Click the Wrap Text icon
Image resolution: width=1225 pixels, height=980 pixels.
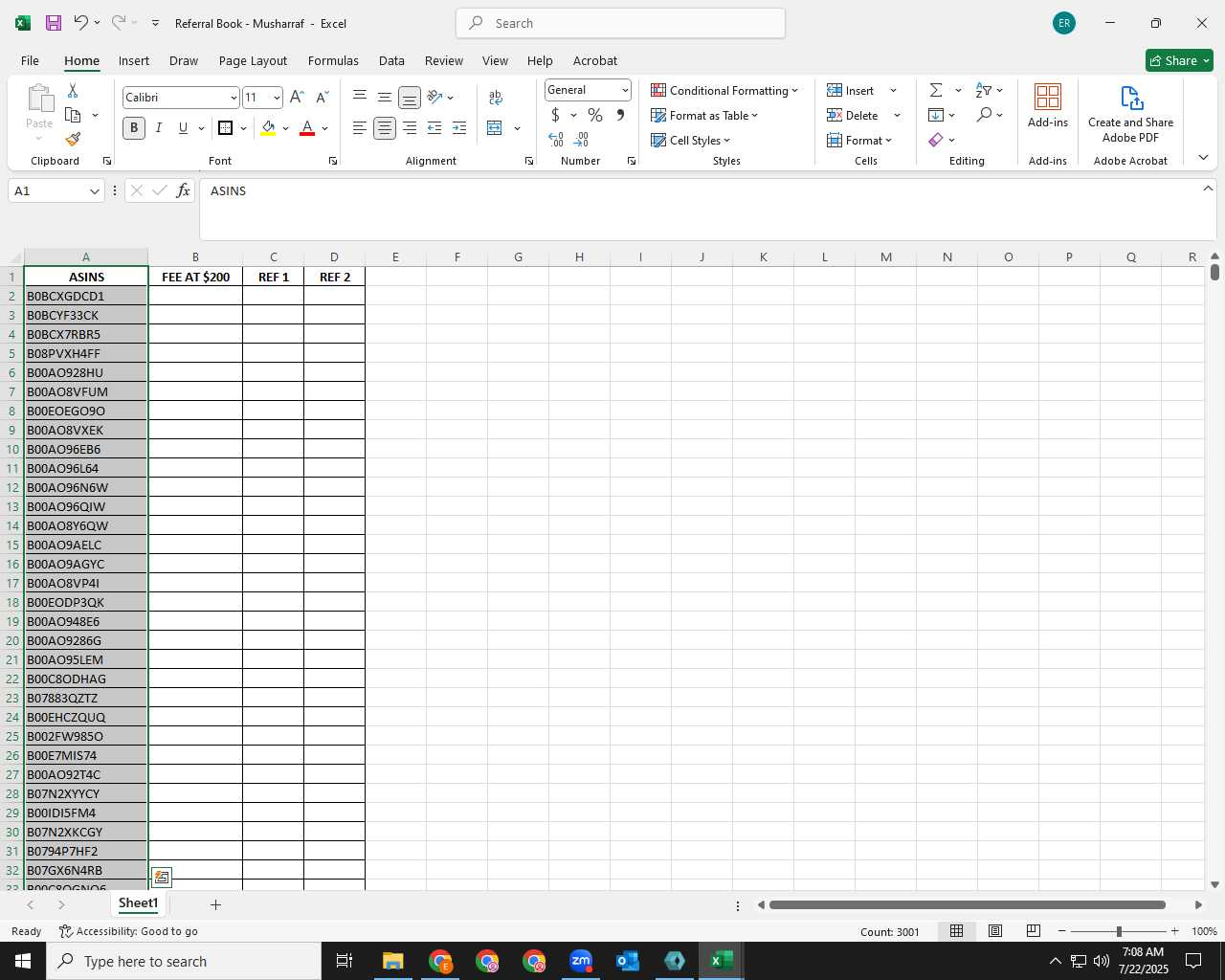pyautogui.click(x=496, y=98)
